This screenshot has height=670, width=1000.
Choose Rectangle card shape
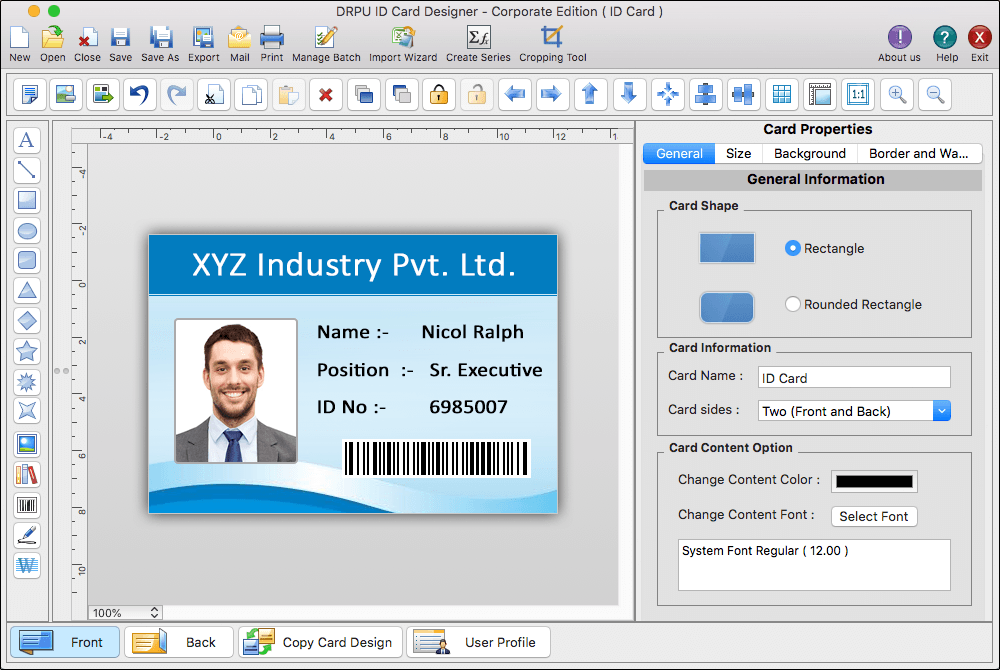[793, 249]
